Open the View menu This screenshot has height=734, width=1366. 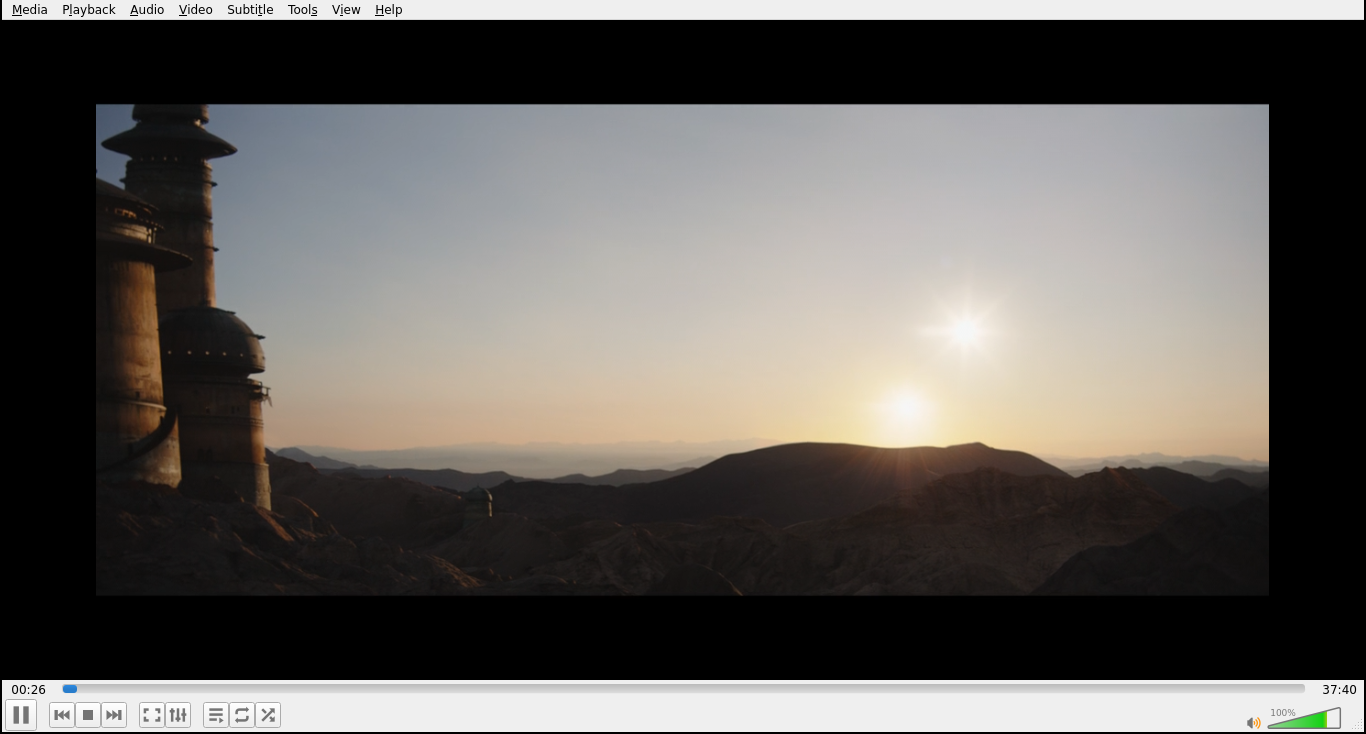point(346,10)
